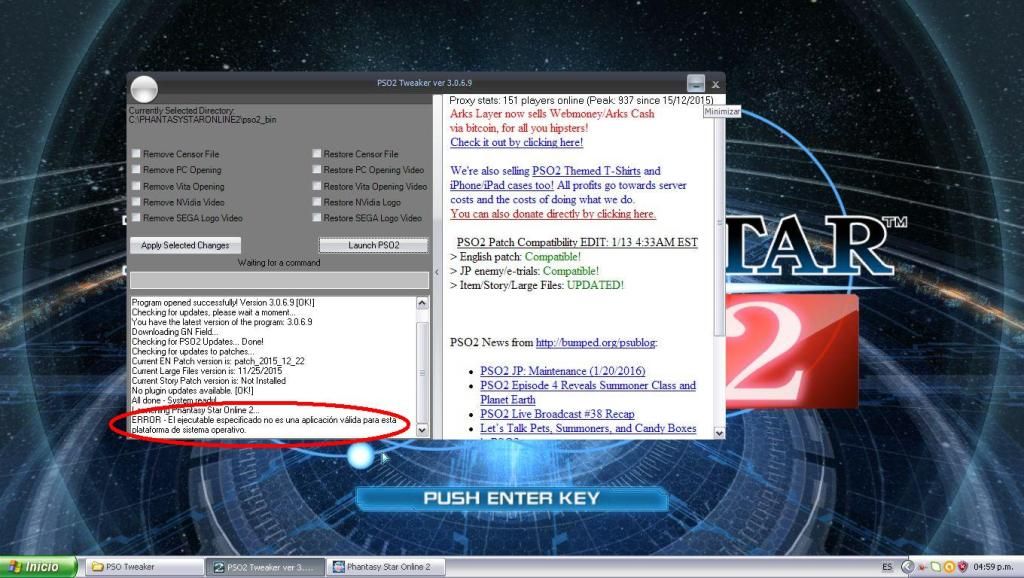Click the red security shield tray icon
Screen dimensions: 1024x578
point(962,567)
